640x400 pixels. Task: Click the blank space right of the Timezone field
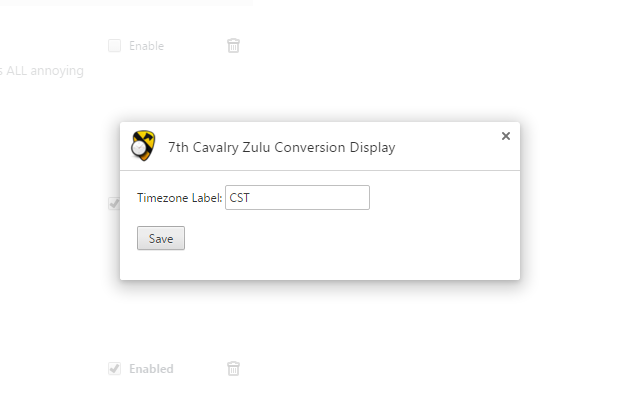click(440, 198)
